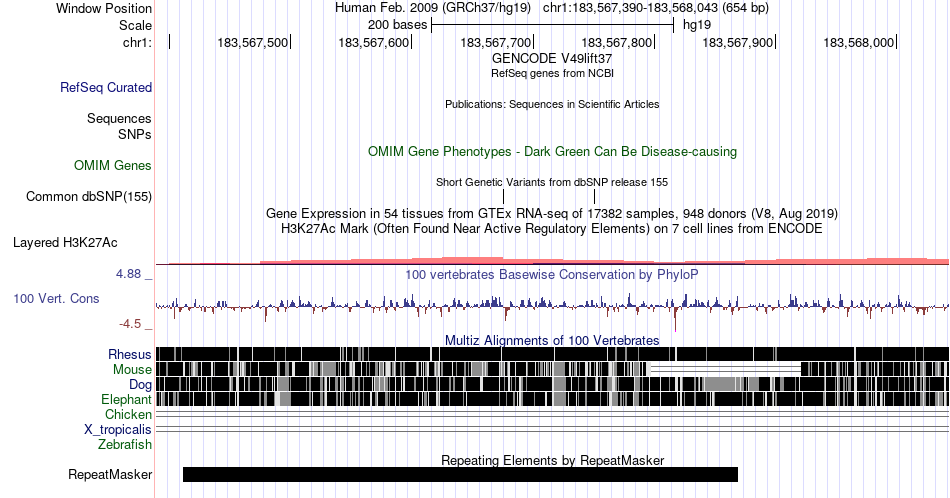950x498 pixels.
Task: Click 100 vertebrates Basewise Conservation by PhyloP title
Action: (x=552, y=274)
